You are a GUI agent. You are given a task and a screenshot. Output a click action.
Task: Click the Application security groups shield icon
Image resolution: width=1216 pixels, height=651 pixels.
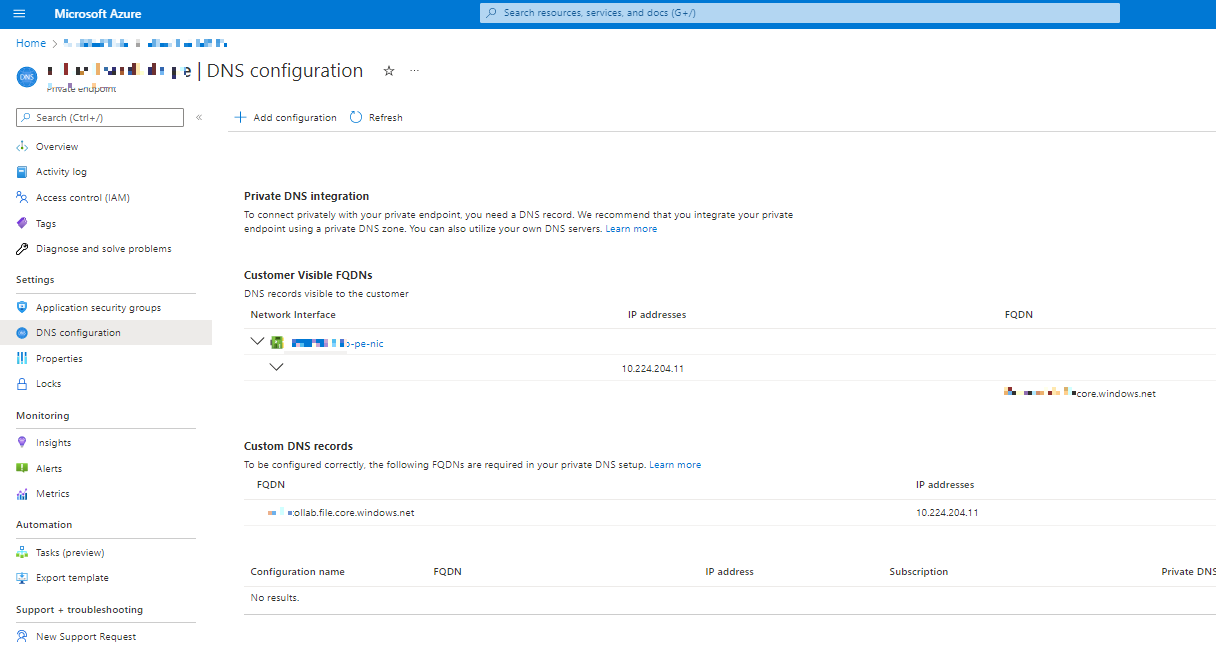coord(22,308)
